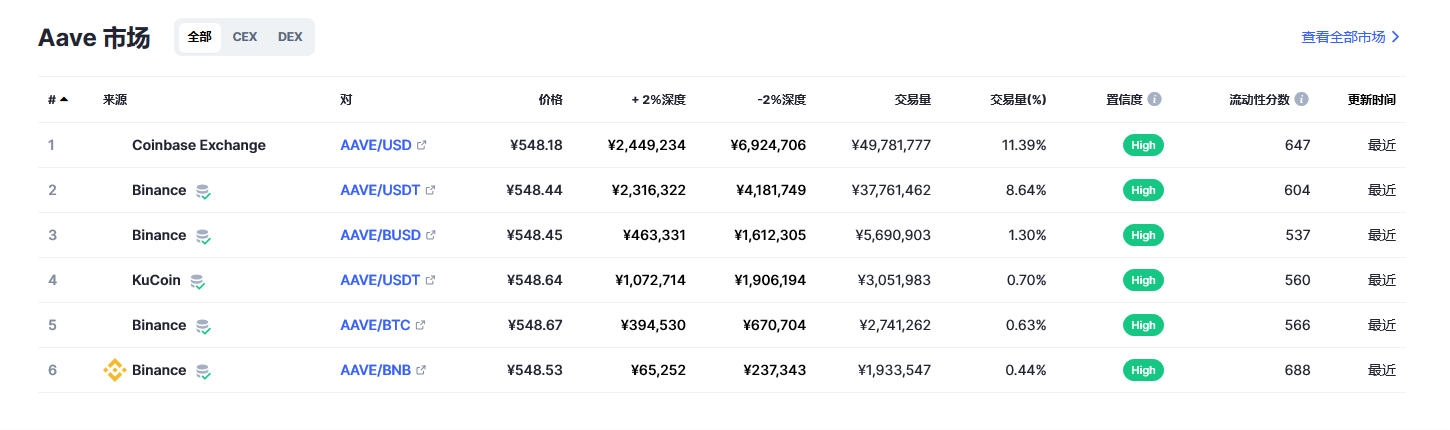Viewport: 1450px width, 430px height.
Task: Click the external link icon beside KuCoin AAVE/USDT
Action: (430, 280)
